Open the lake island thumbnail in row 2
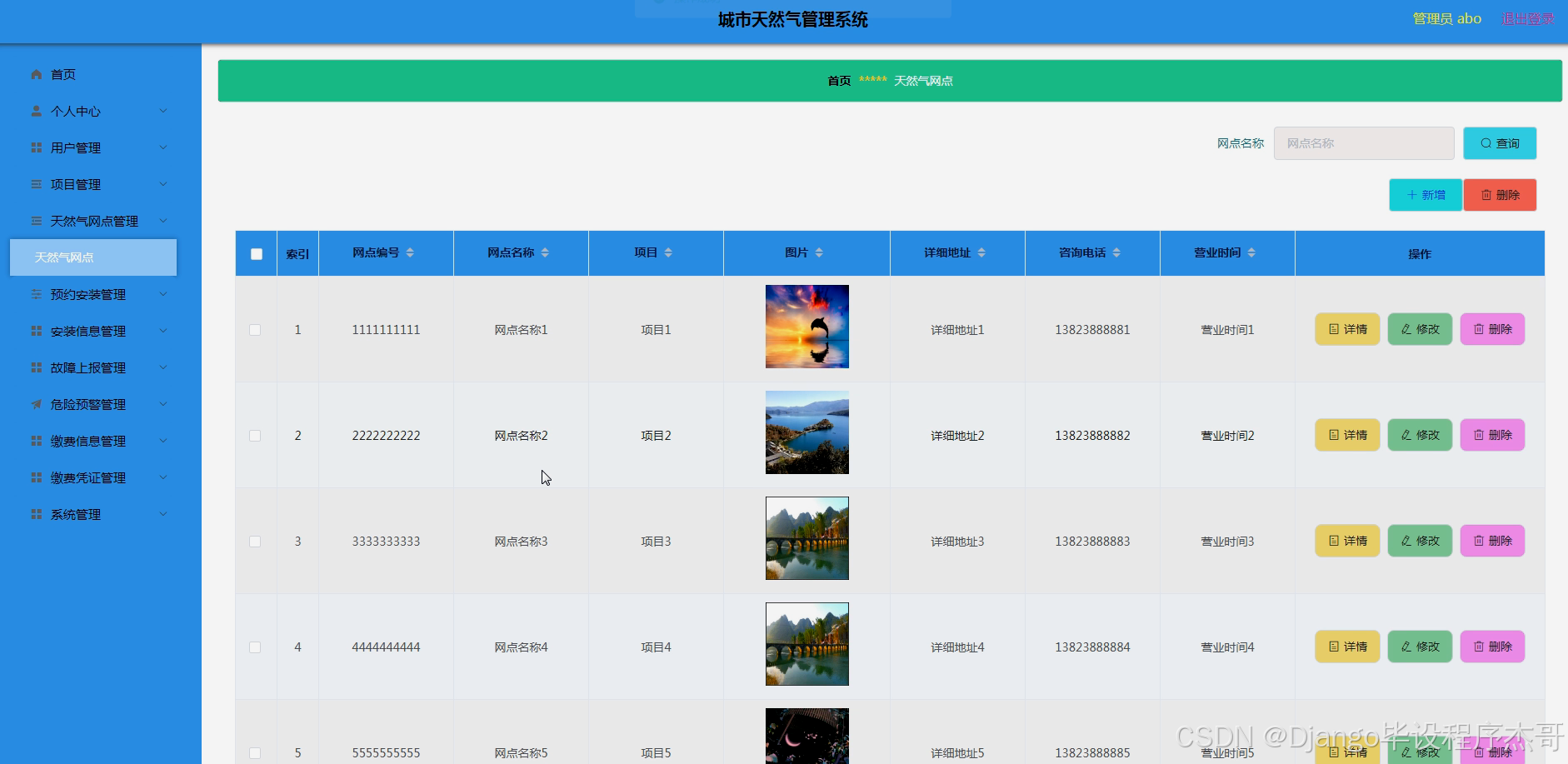This screenshot has height=764, width=1568. [x=807, y=432]
